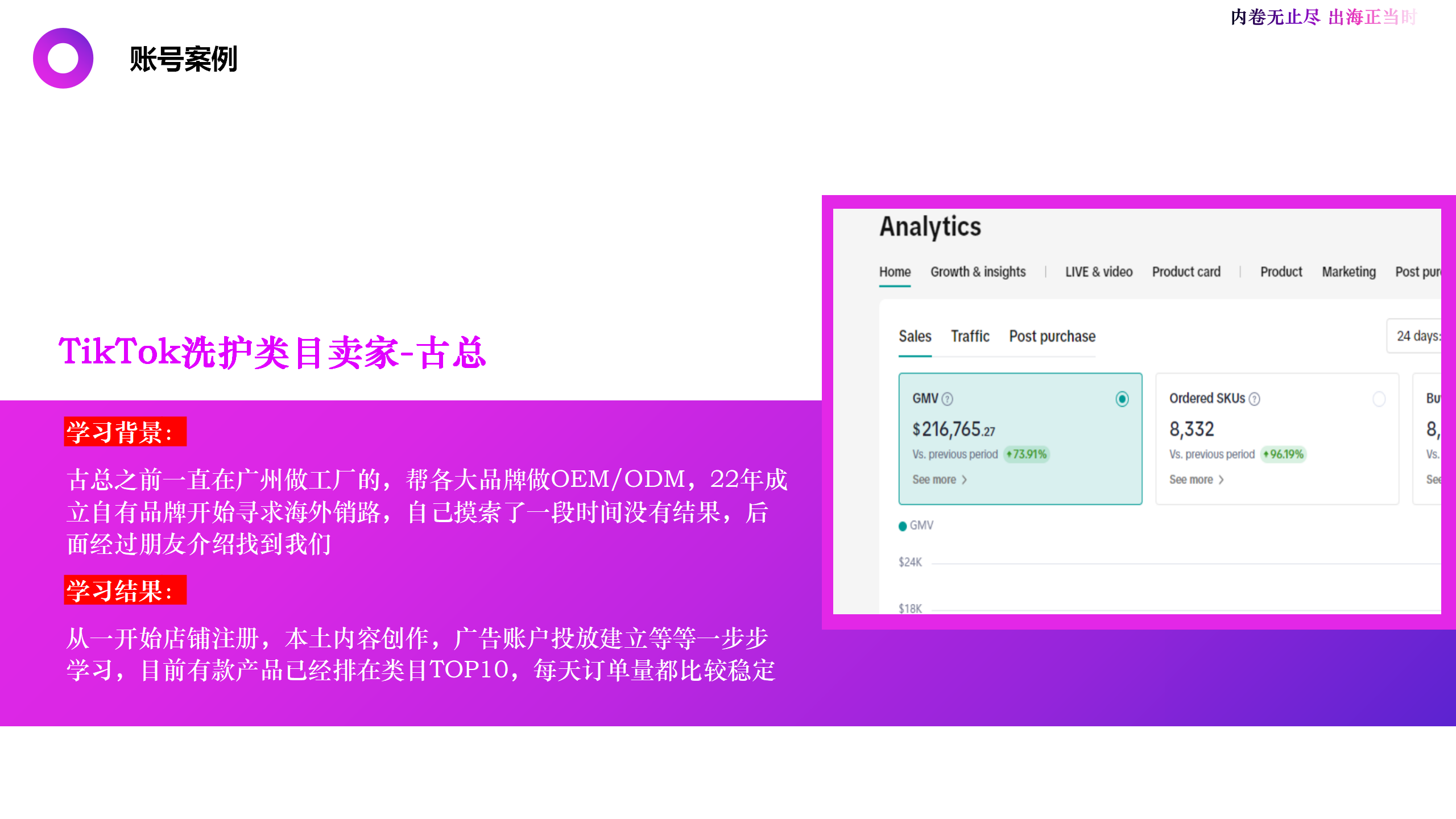Click the 学习结果 red label
The width and height of the screenshot is (1456, 819).
125,591
